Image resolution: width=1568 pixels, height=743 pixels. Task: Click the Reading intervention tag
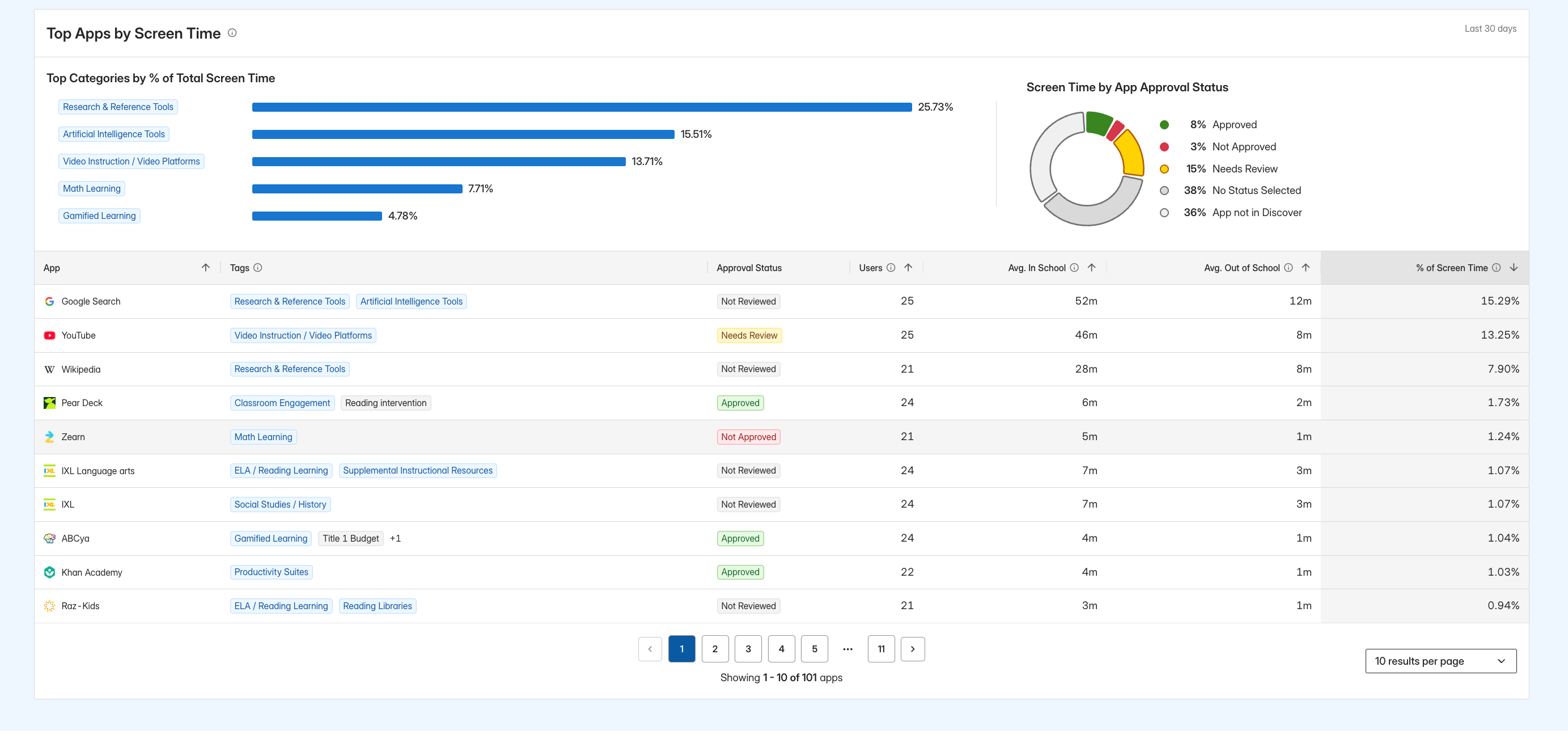click(386, 403)
